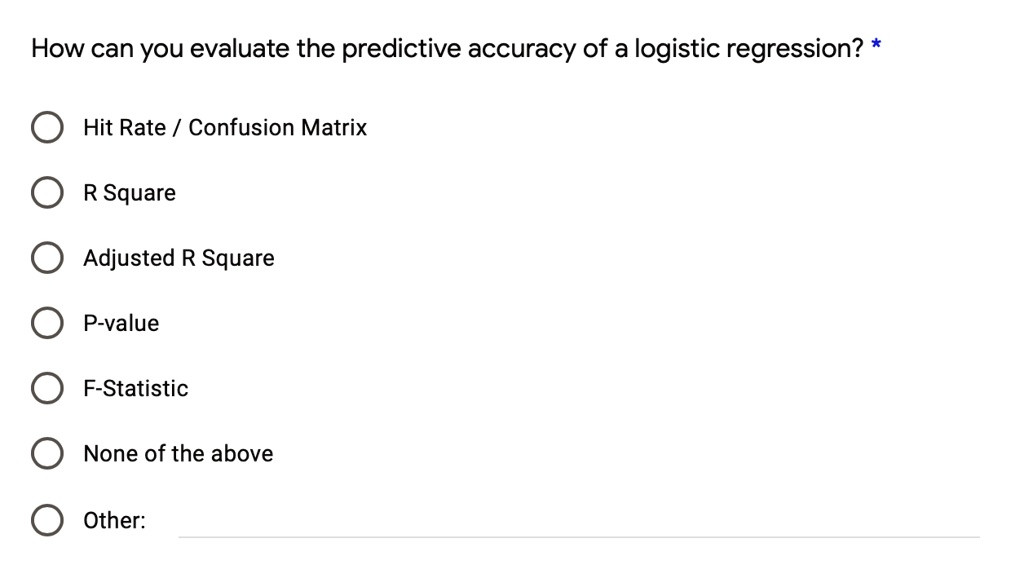
Task: Click the Other label text
Action: 115,519
